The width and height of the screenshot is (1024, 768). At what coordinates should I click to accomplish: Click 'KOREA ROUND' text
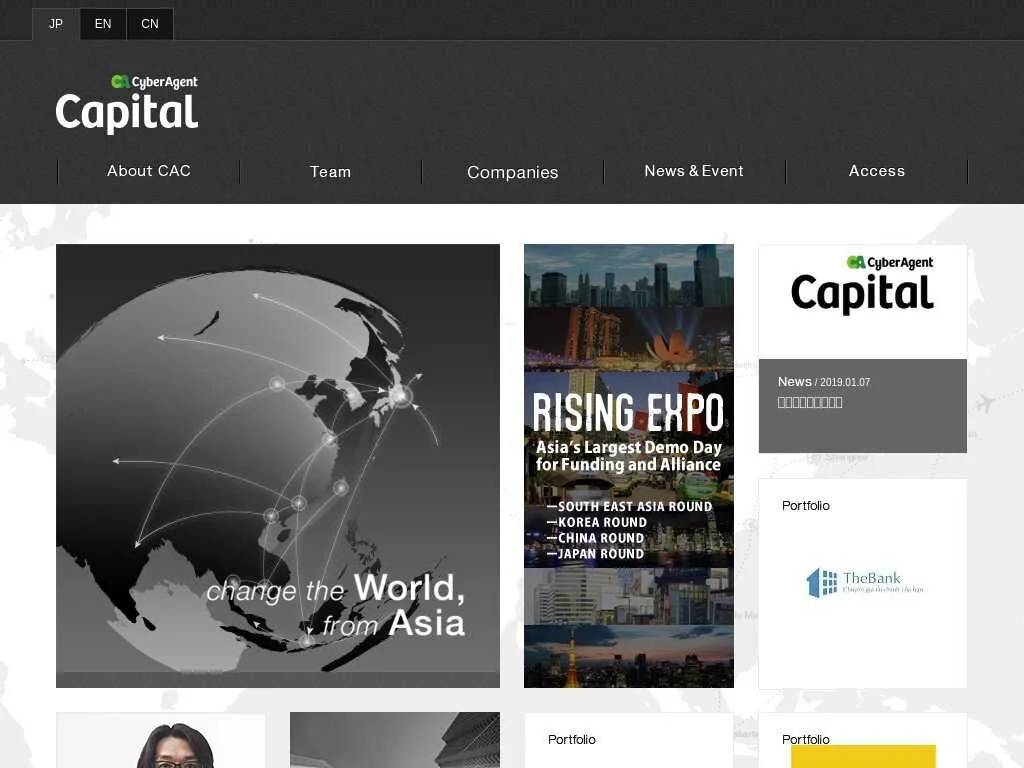[x=602, y=522]
